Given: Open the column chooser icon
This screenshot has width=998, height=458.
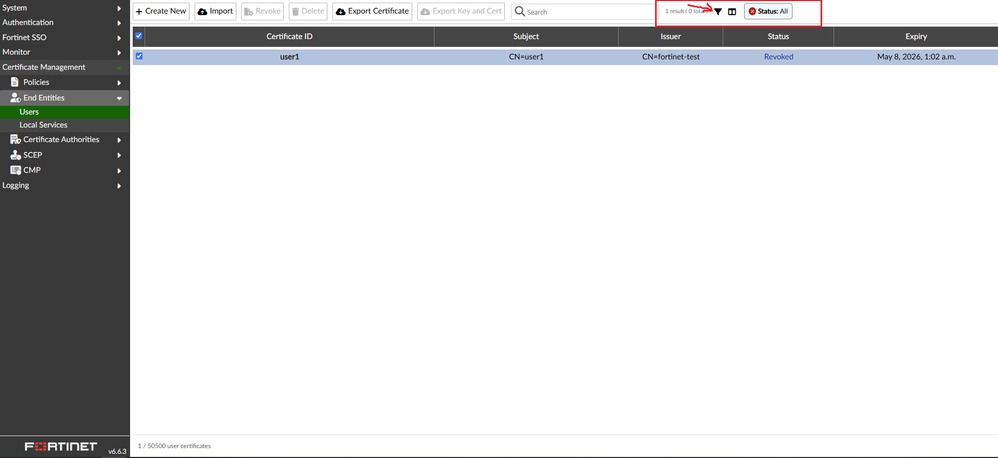Looking at the screenshot, I should click(732, 11).
